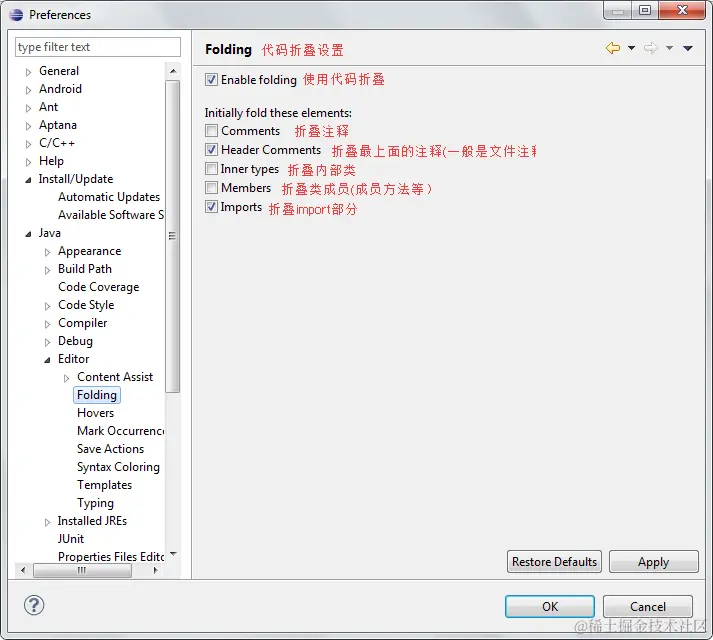Click the back navigation arrow icon

[x=613, y=48]
